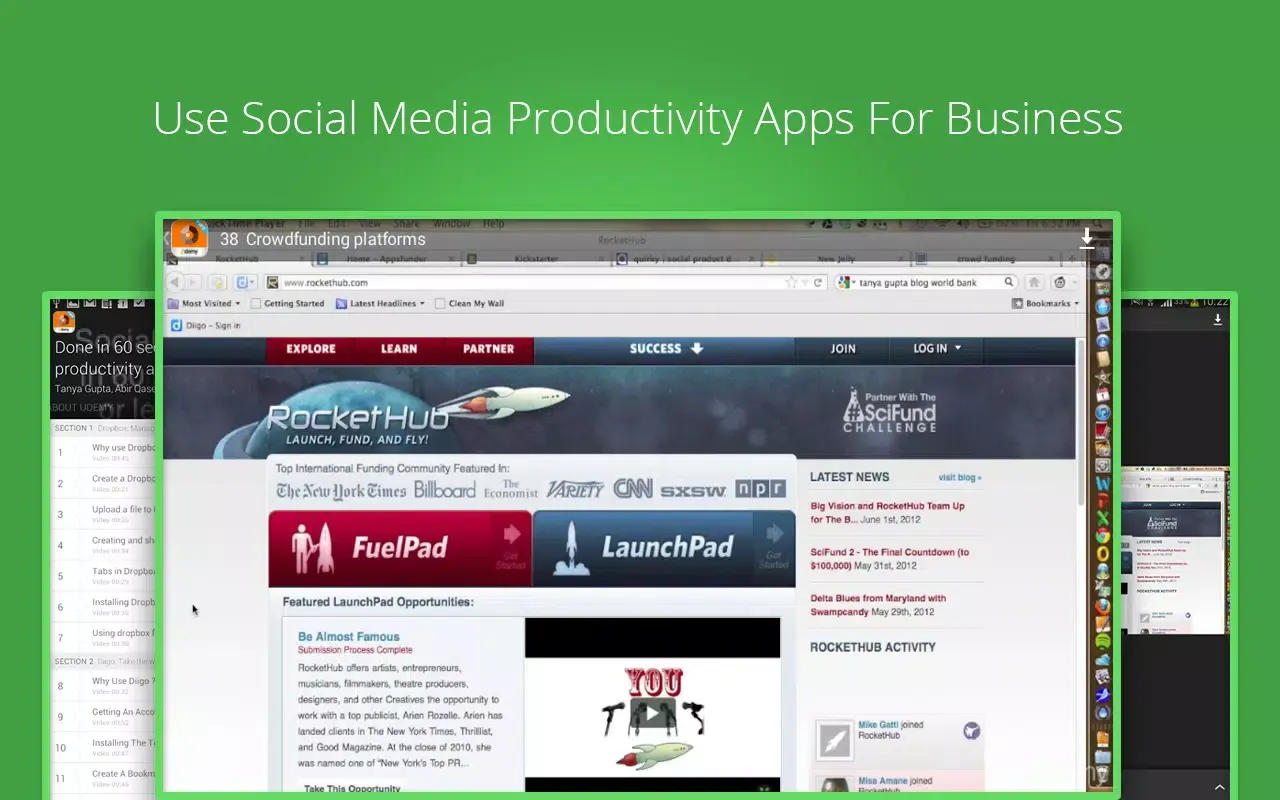Open the PARTNER menu on RocketHub
This screenshot has width=1280, height=800.
tap(488, 349)
